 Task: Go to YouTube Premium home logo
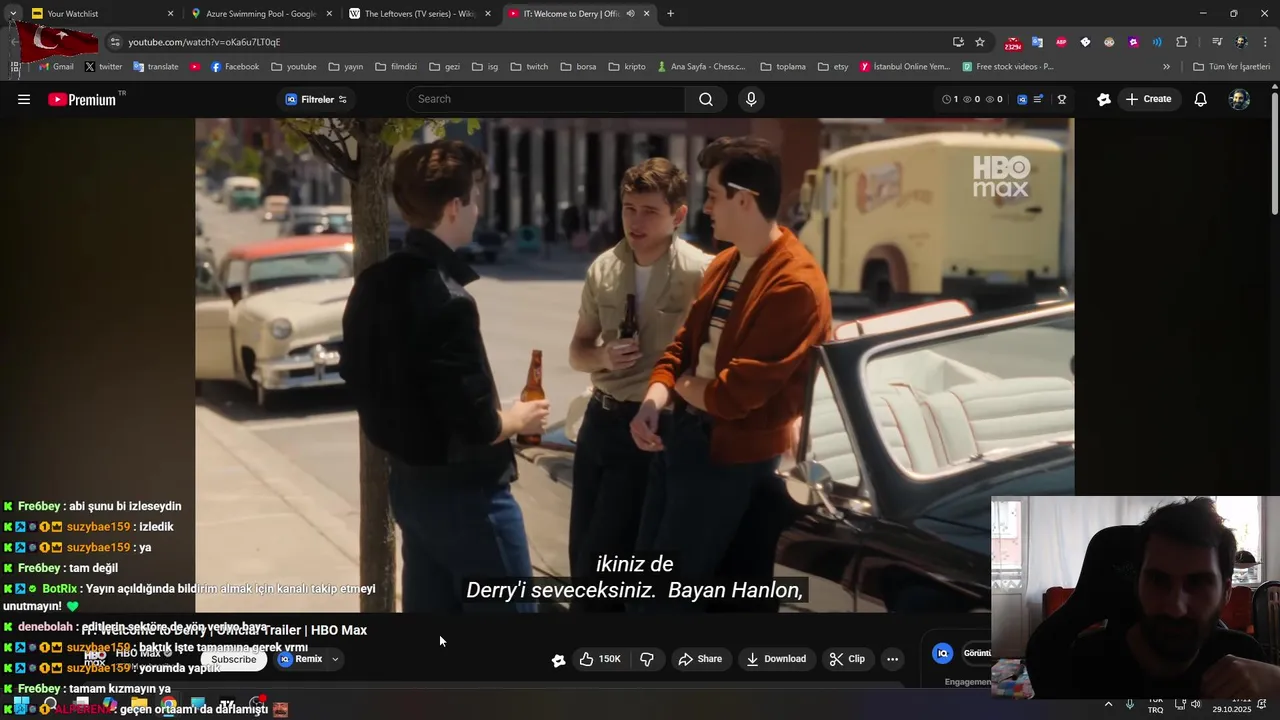[82, 99]
